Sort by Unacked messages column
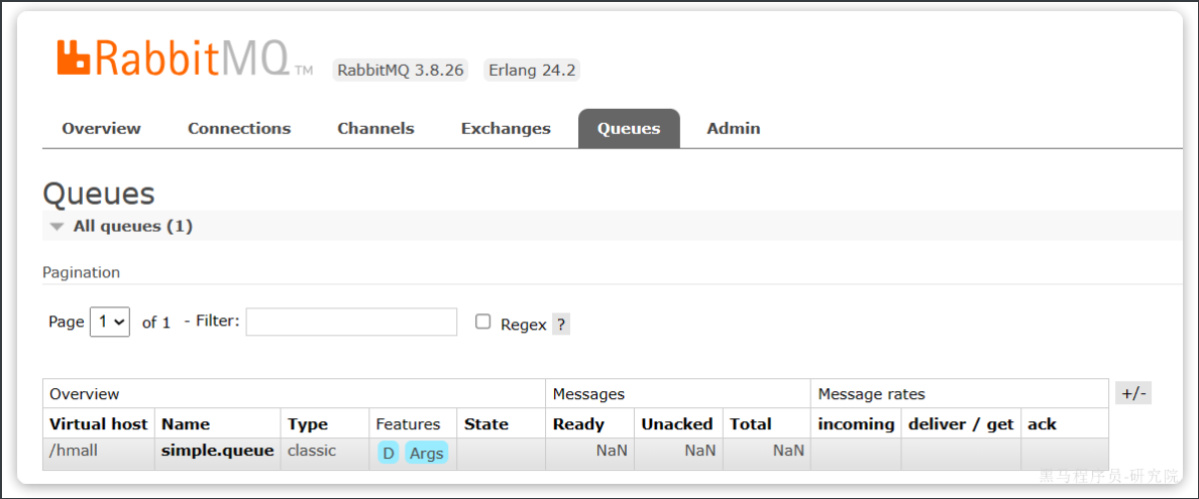This screenshot has height=499, width=1199. pyautogui.click(x=677, y=424)
